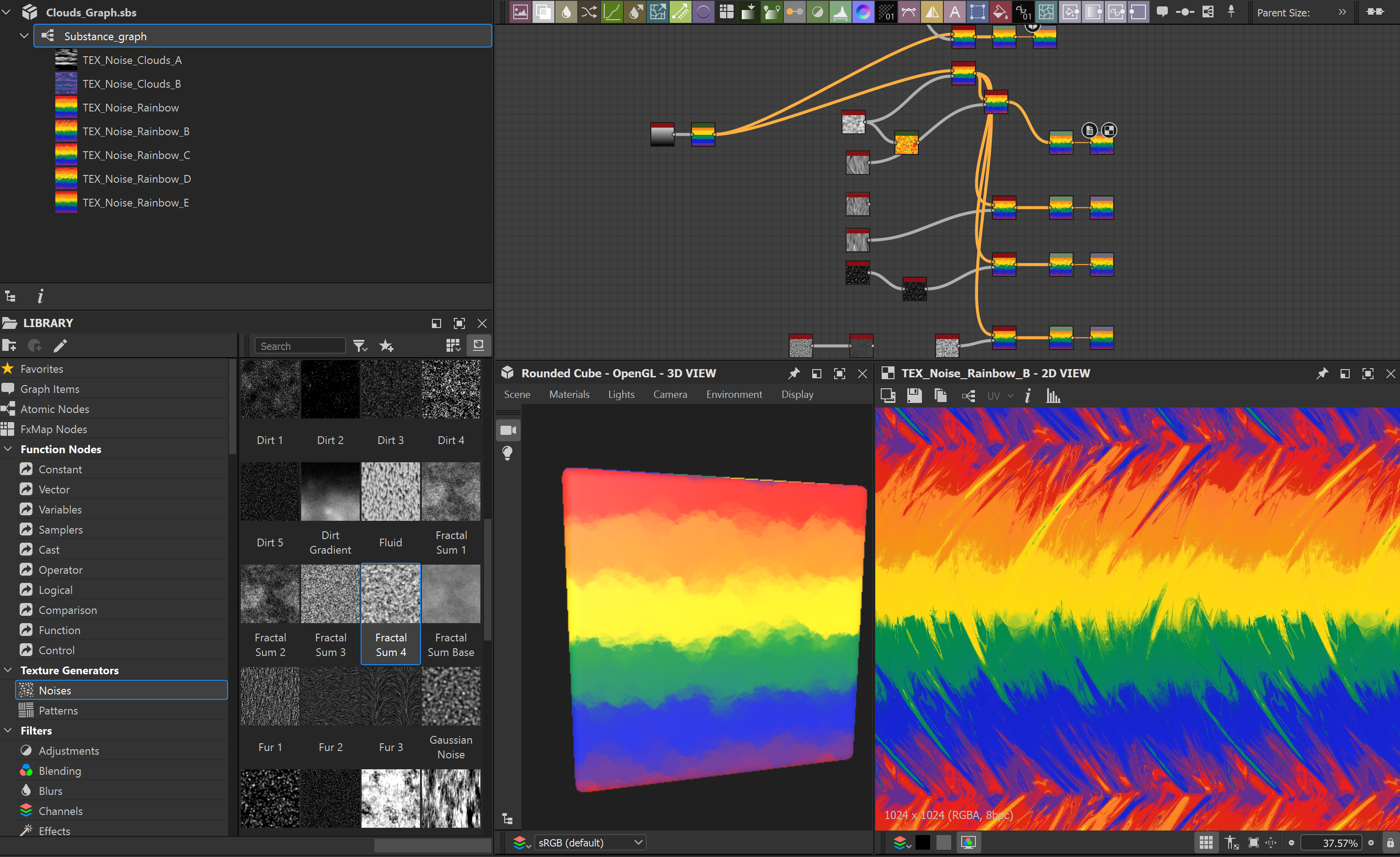Click the Library search field
The width and height of the screenshot is (1400, 857).
pos(300,345)
